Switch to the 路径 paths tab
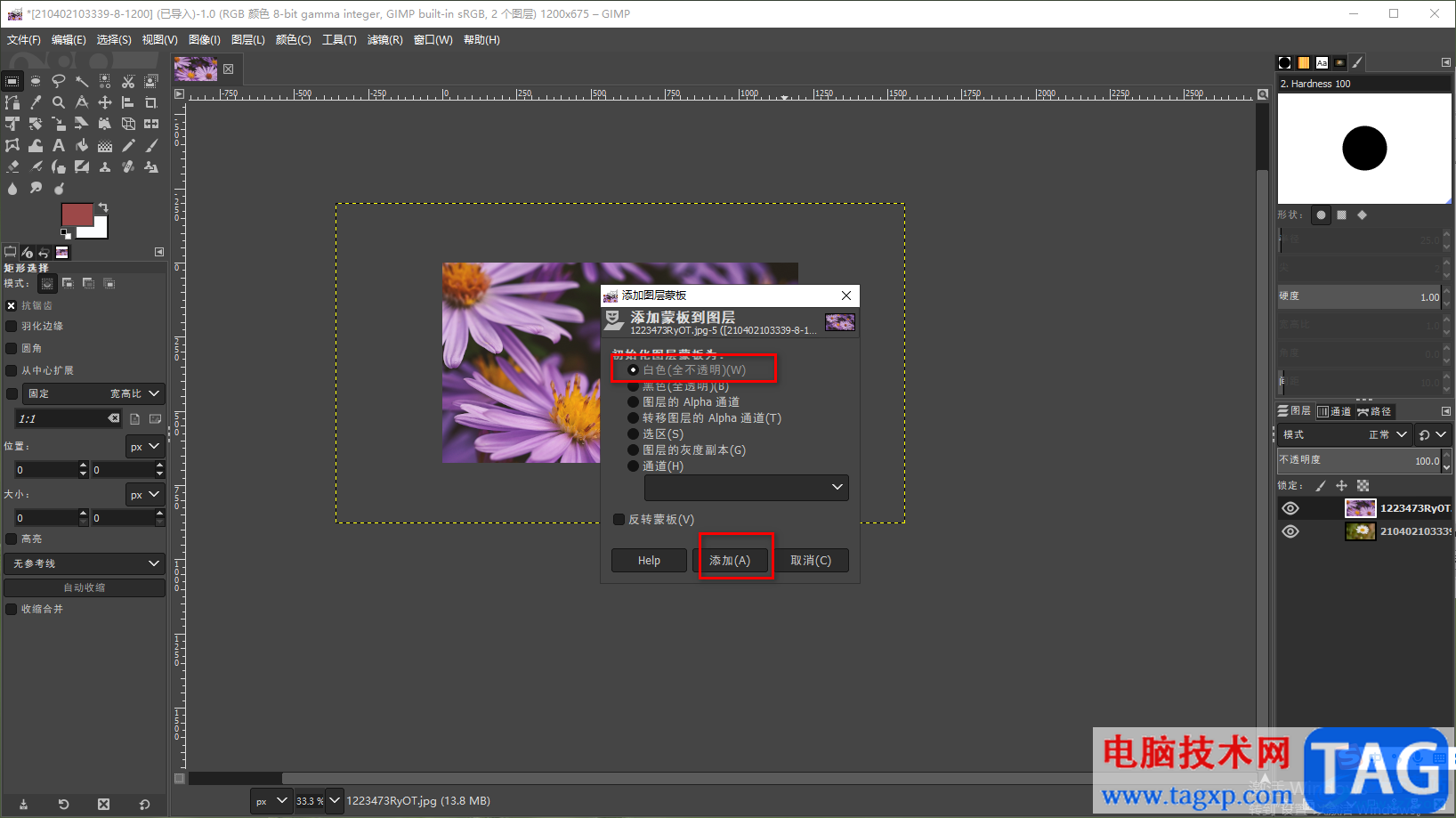The width and height of the screenshot is (1456, 818). click(1375, 411)
